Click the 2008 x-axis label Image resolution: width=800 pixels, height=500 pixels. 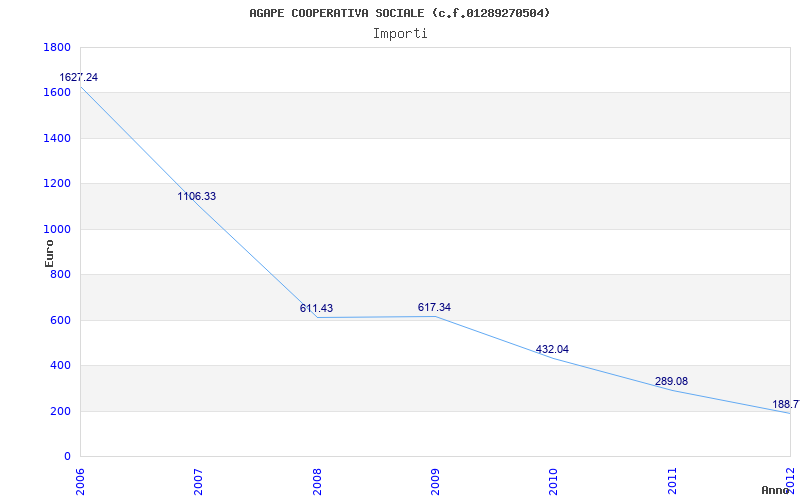coord(317,481)
